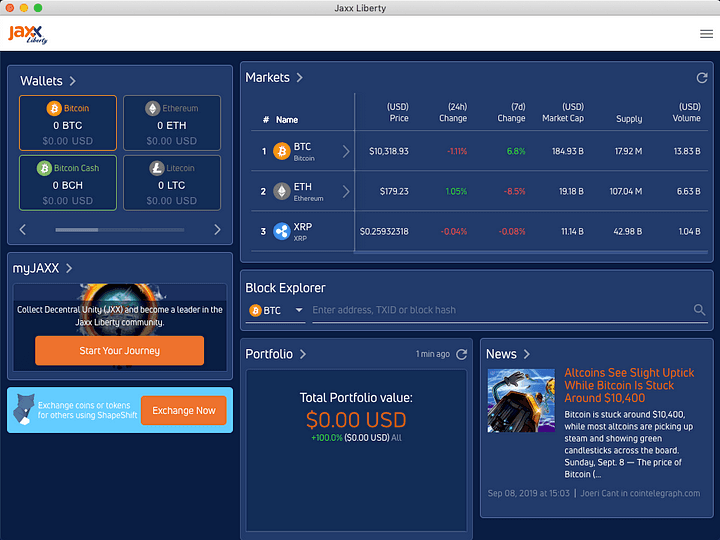The width and height of the screenshot is (720, 540).
Task: Click the address or TXID input field
Action: 502,310
